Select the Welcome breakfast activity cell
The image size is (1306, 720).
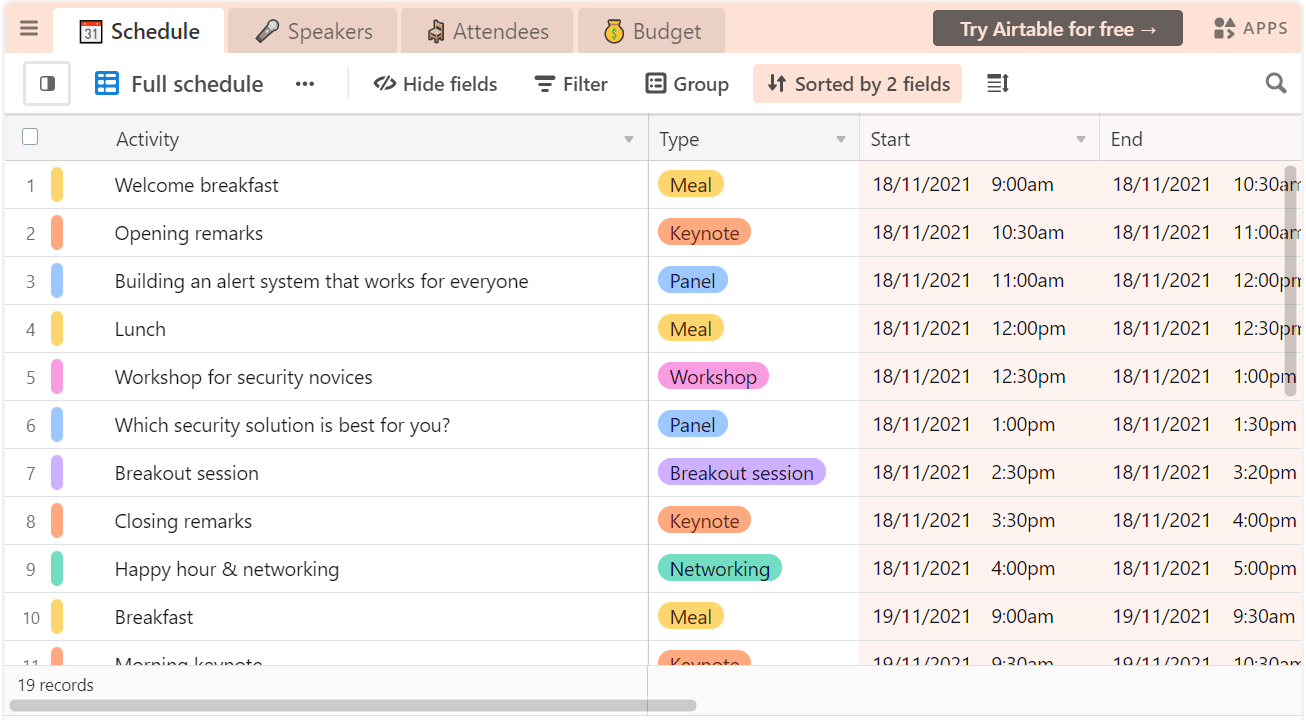point(376,185)
